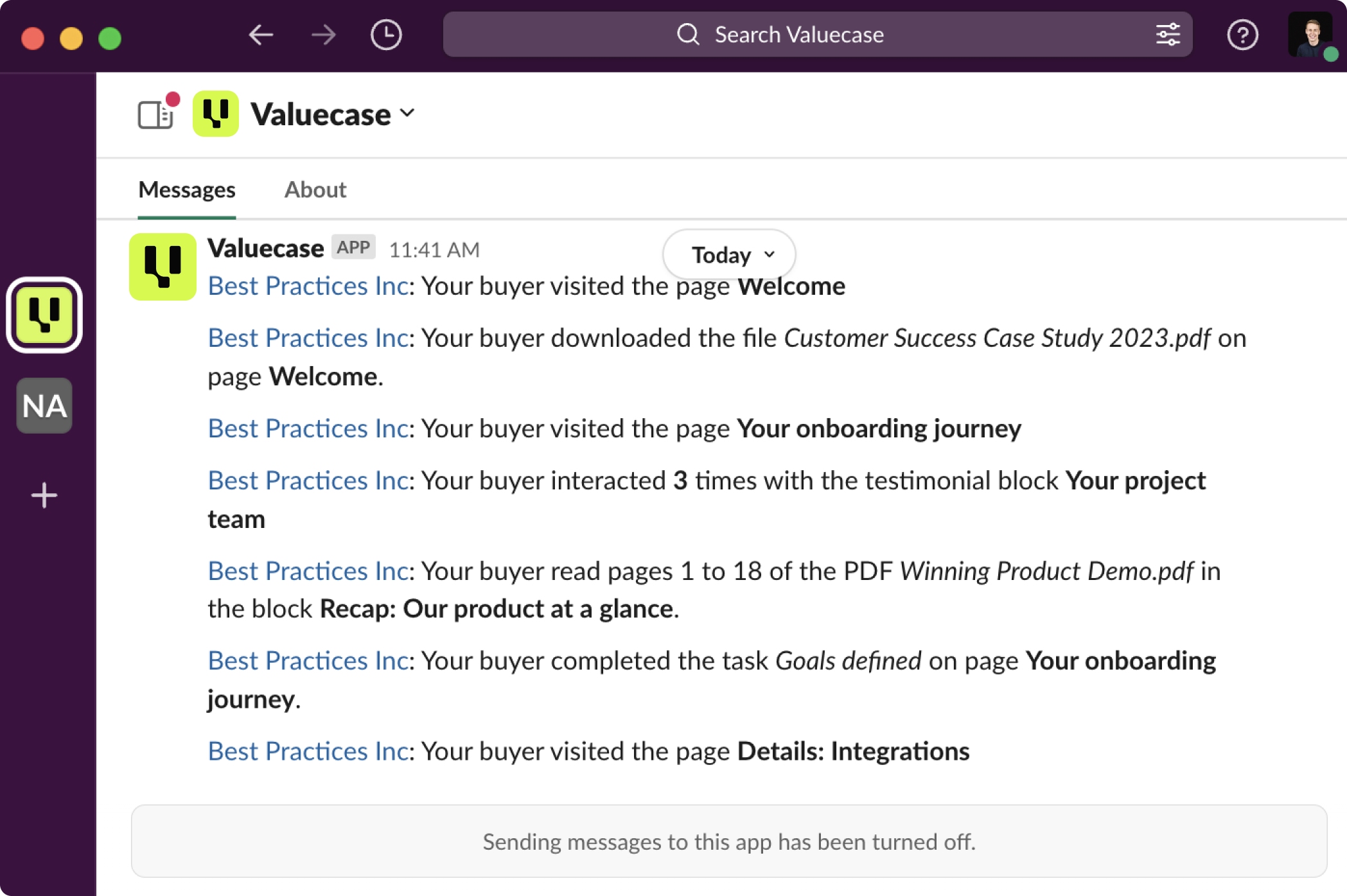Click the green fullscreen window button
The height and width of the screenshot is (896, 1347).
[110, 38]
